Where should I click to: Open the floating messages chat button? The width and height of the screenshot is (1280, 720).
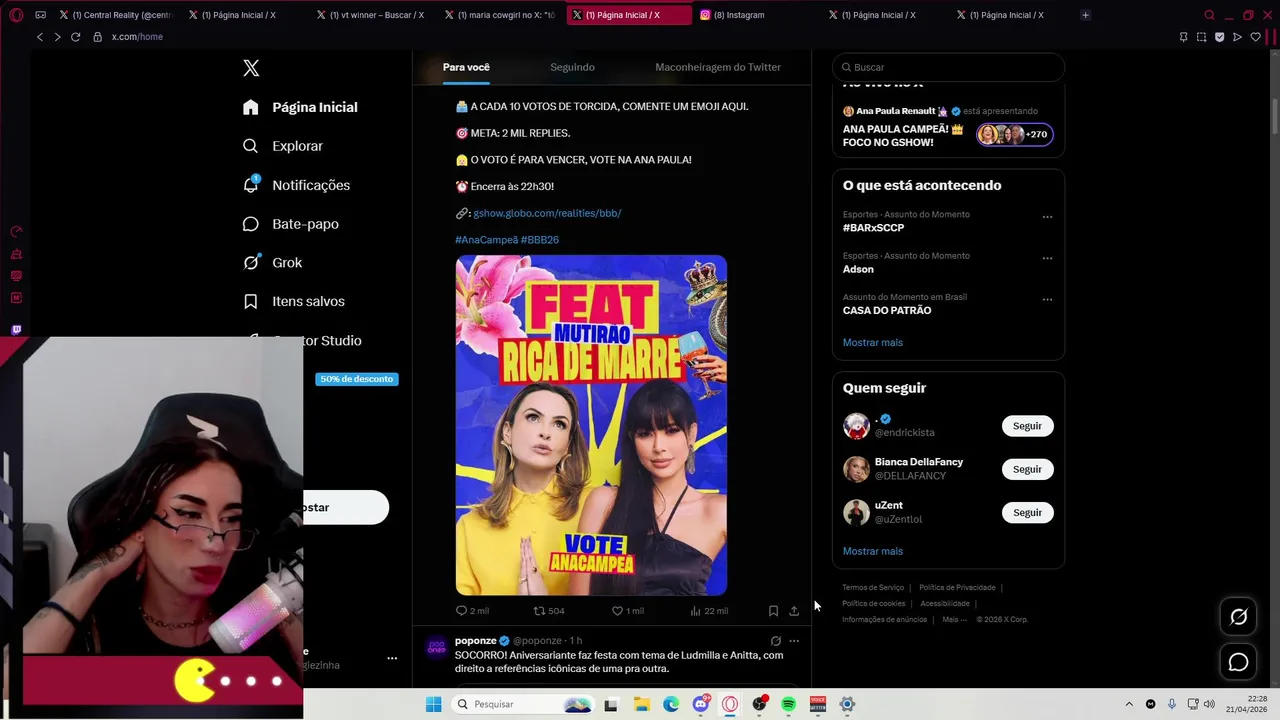(x=1238, y=662)
